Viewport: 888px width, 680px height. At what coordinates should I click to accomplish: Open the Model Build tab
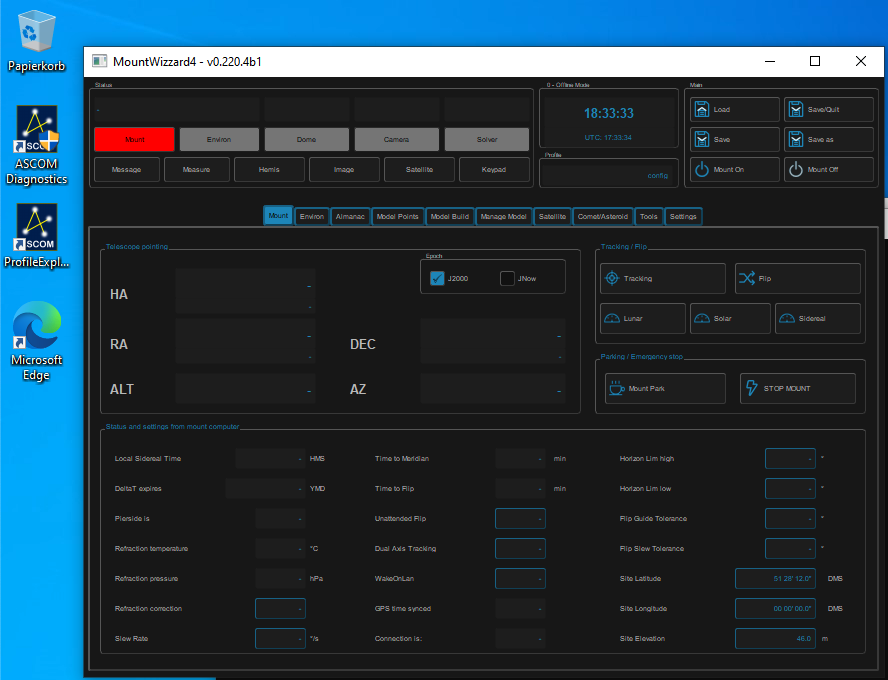450,216
